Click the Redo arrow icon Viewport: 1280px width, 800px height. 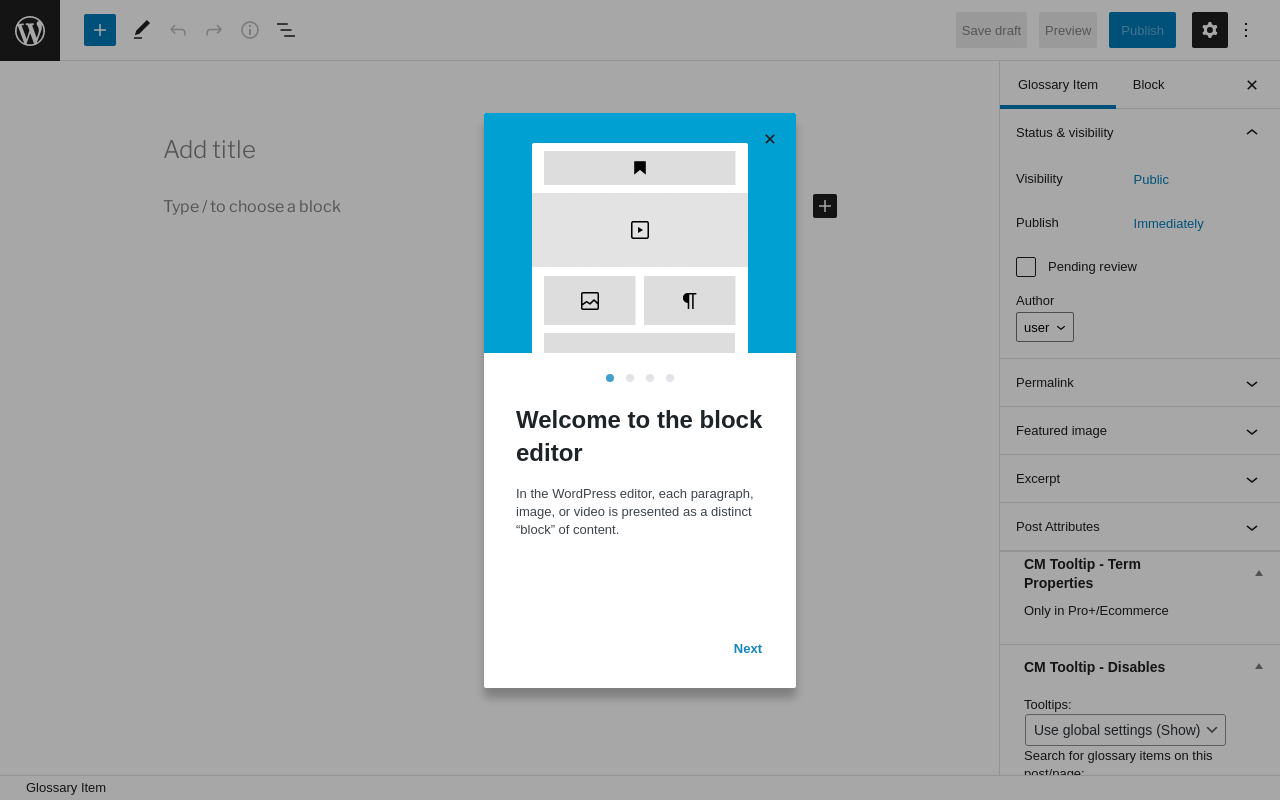point(214,30)
